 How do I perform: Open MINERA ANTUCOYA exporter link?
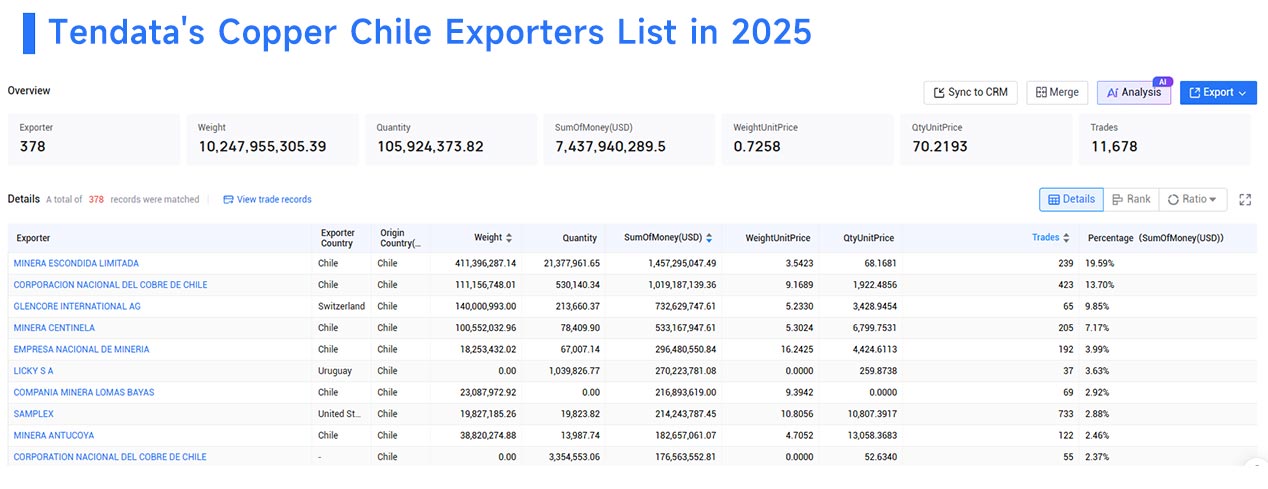click(x=53, y=435)
